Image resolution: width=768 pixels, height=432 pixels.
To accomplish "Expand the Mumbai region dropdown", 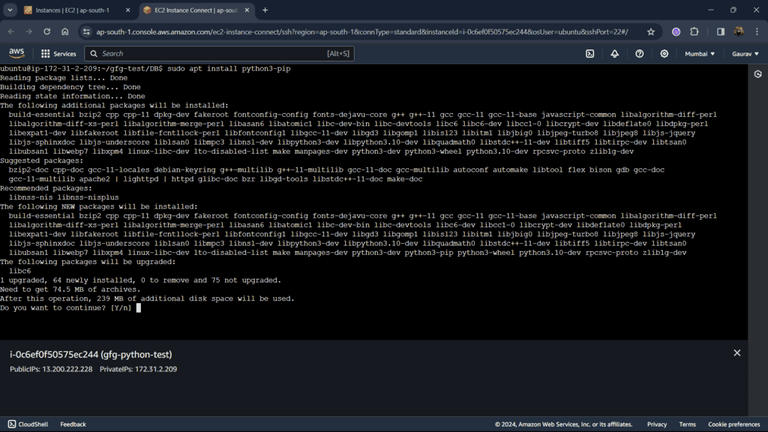I will coord(699,54).
